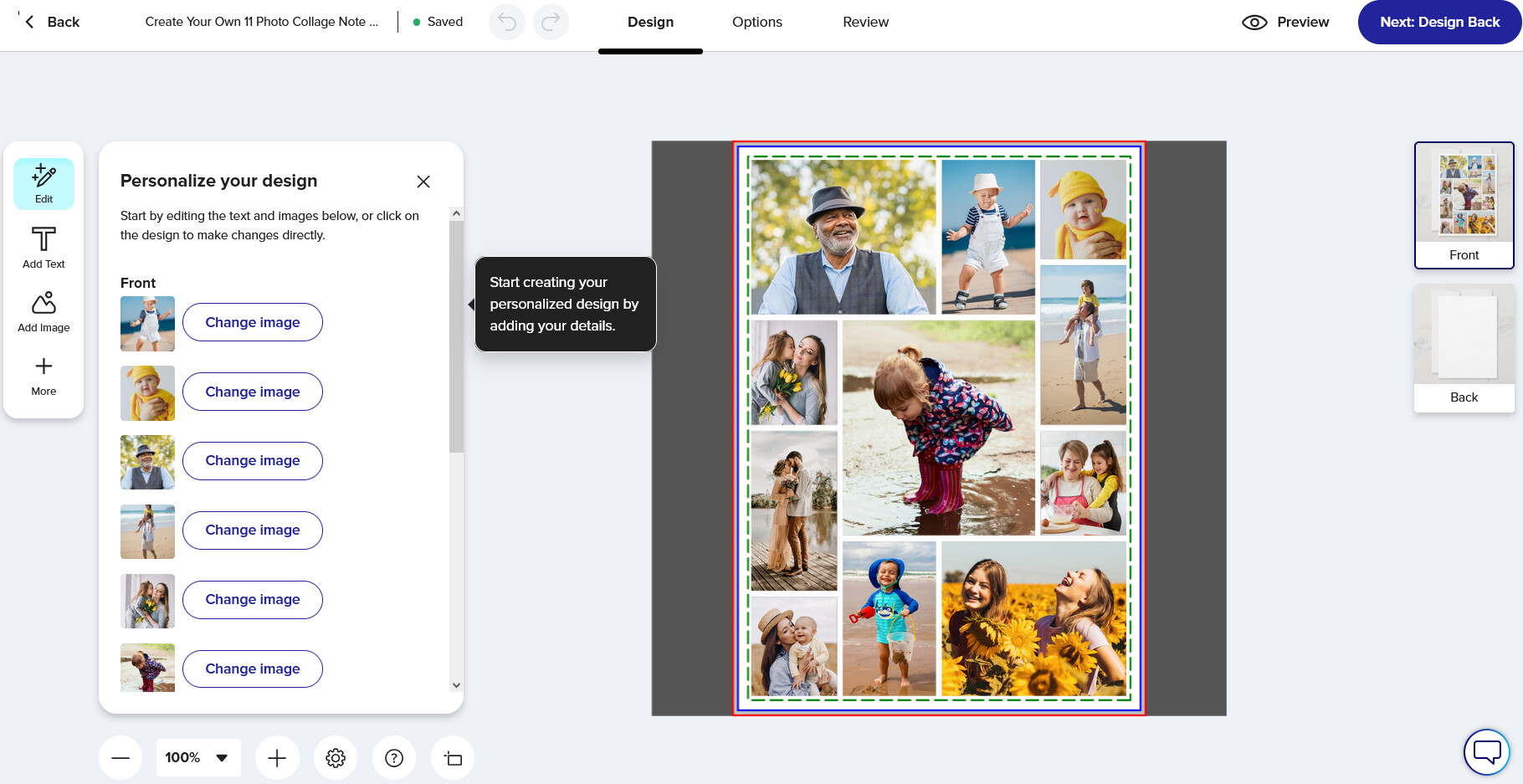Close the Personalize your design panel

point(423,182)
